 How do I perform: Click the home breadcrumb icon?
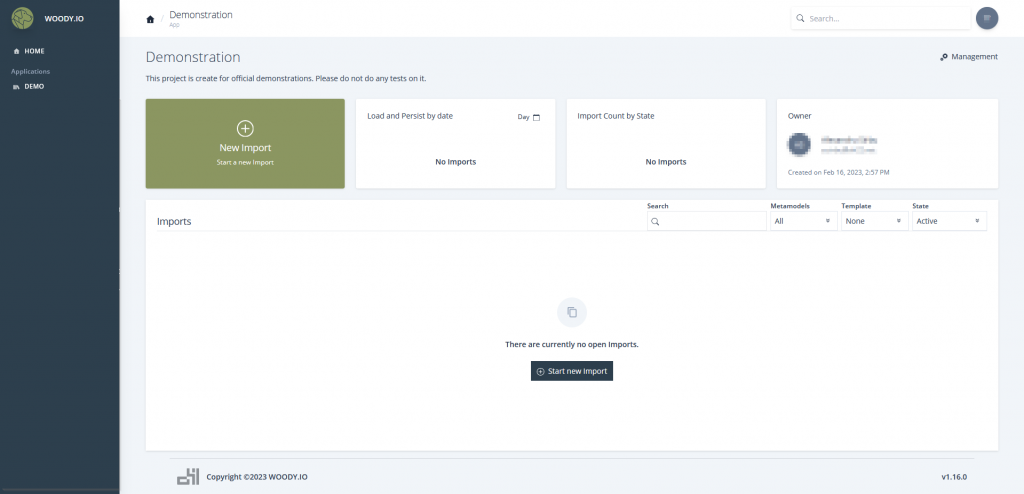click(150, 19)
